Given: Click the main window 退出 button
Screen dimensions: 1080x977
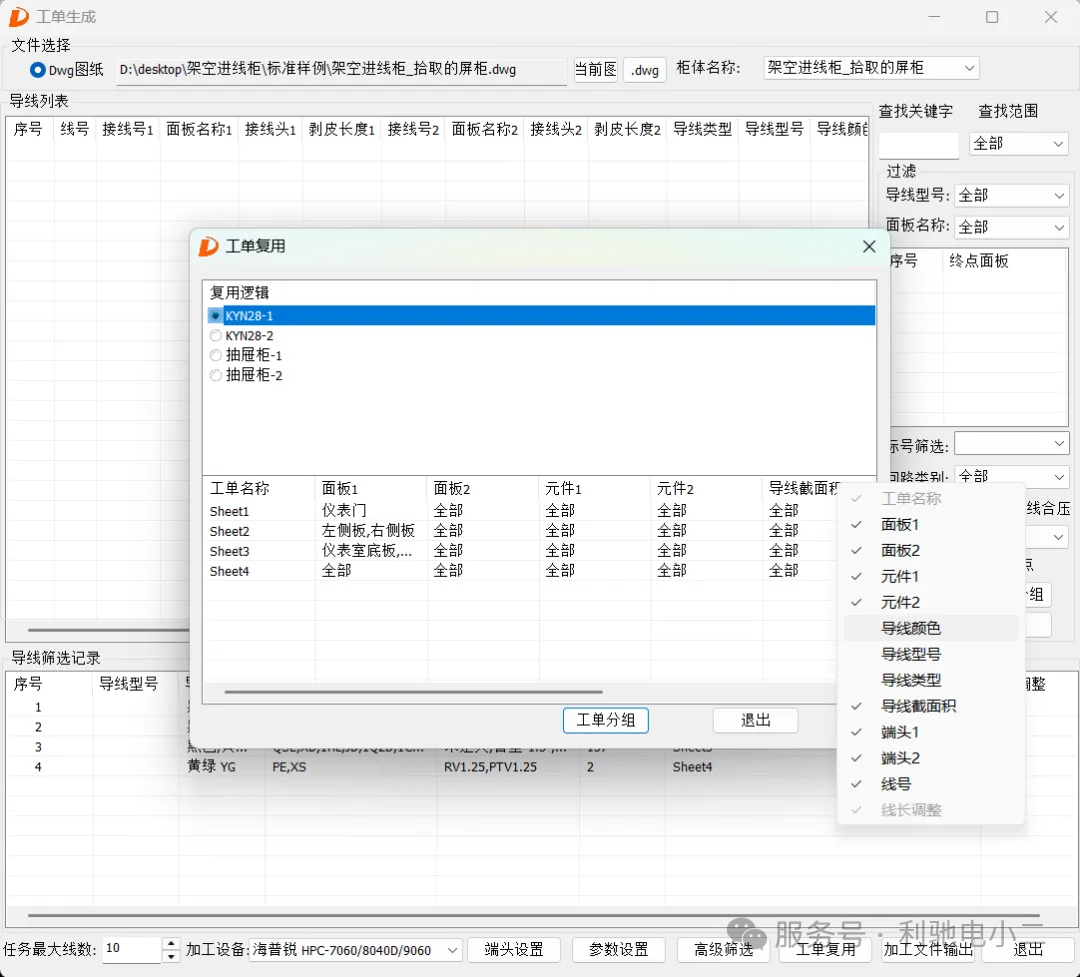Looking at the screenshot, I should click(1028, 949).
